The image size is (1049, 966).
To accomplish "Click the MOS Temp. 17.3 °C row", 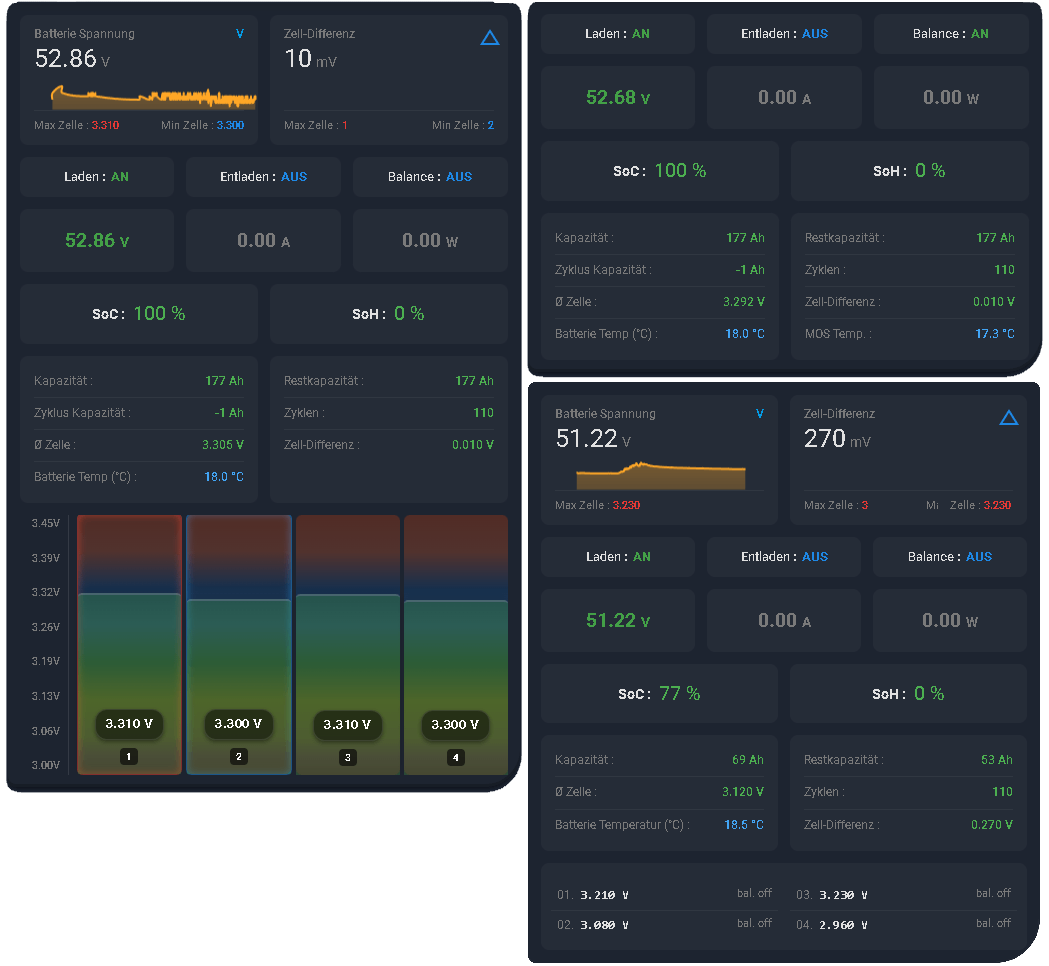I will pyautogui.click(x=909, y=334).
